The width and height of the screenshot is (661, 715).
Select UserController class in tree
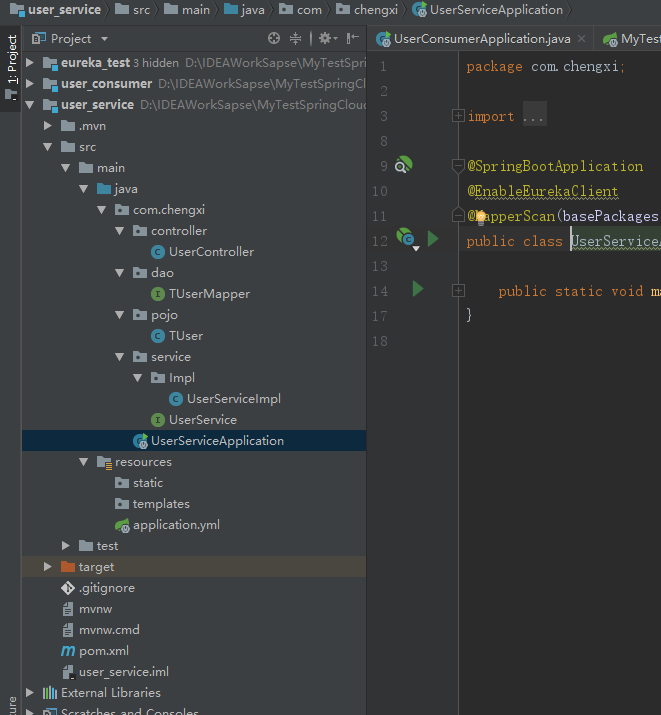[x=202, y=252]
